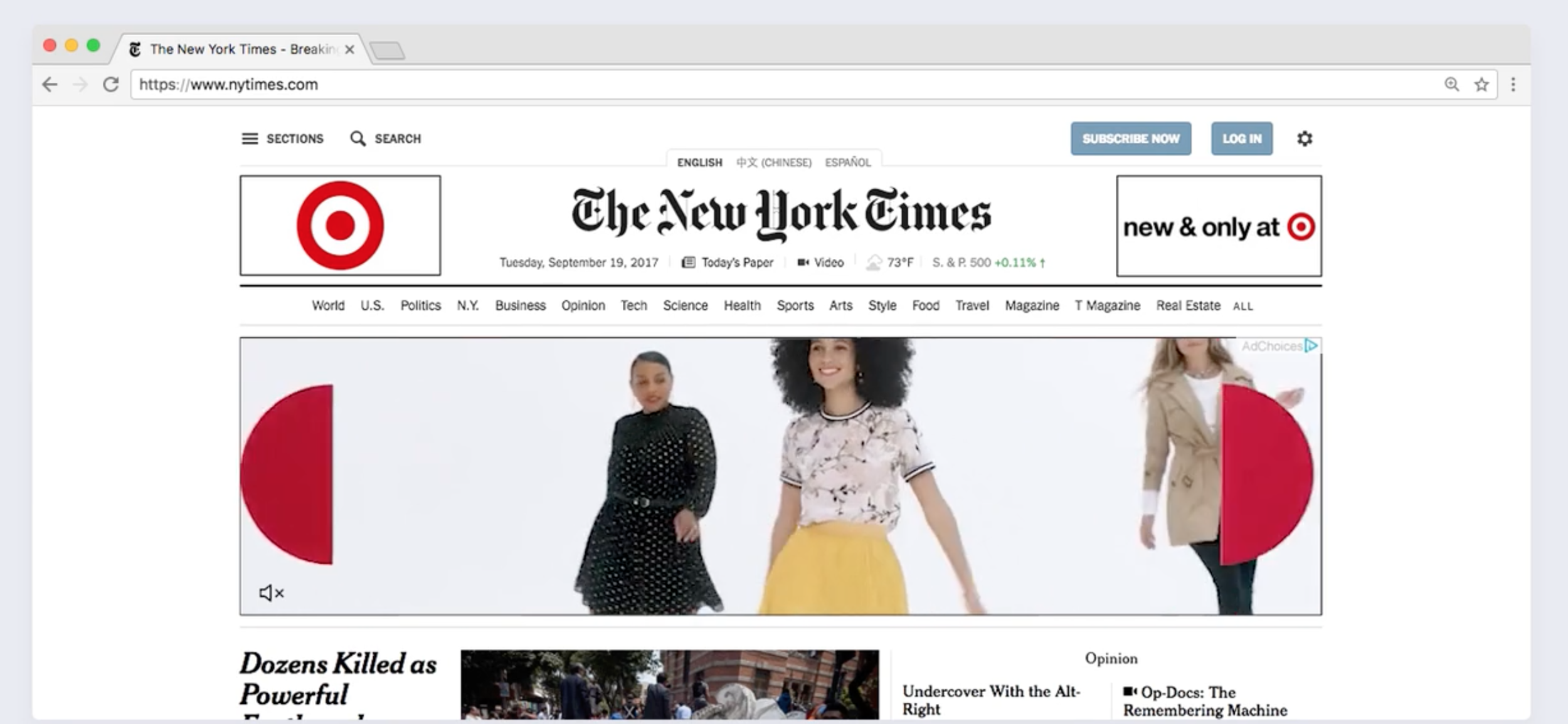Click the lead story photo thumbnail
The height and width of the screenshot is (724, 1568).
coord(670,685)
